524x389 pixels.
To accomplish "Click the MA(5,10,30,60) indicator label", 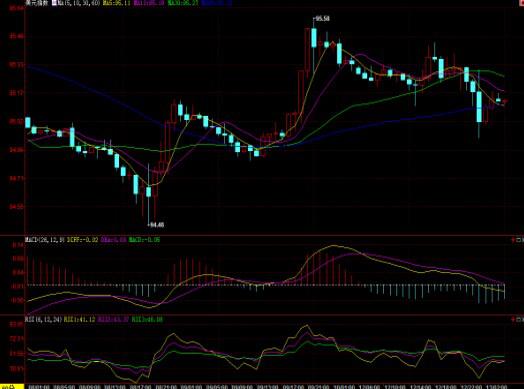I will click(79, 3).
